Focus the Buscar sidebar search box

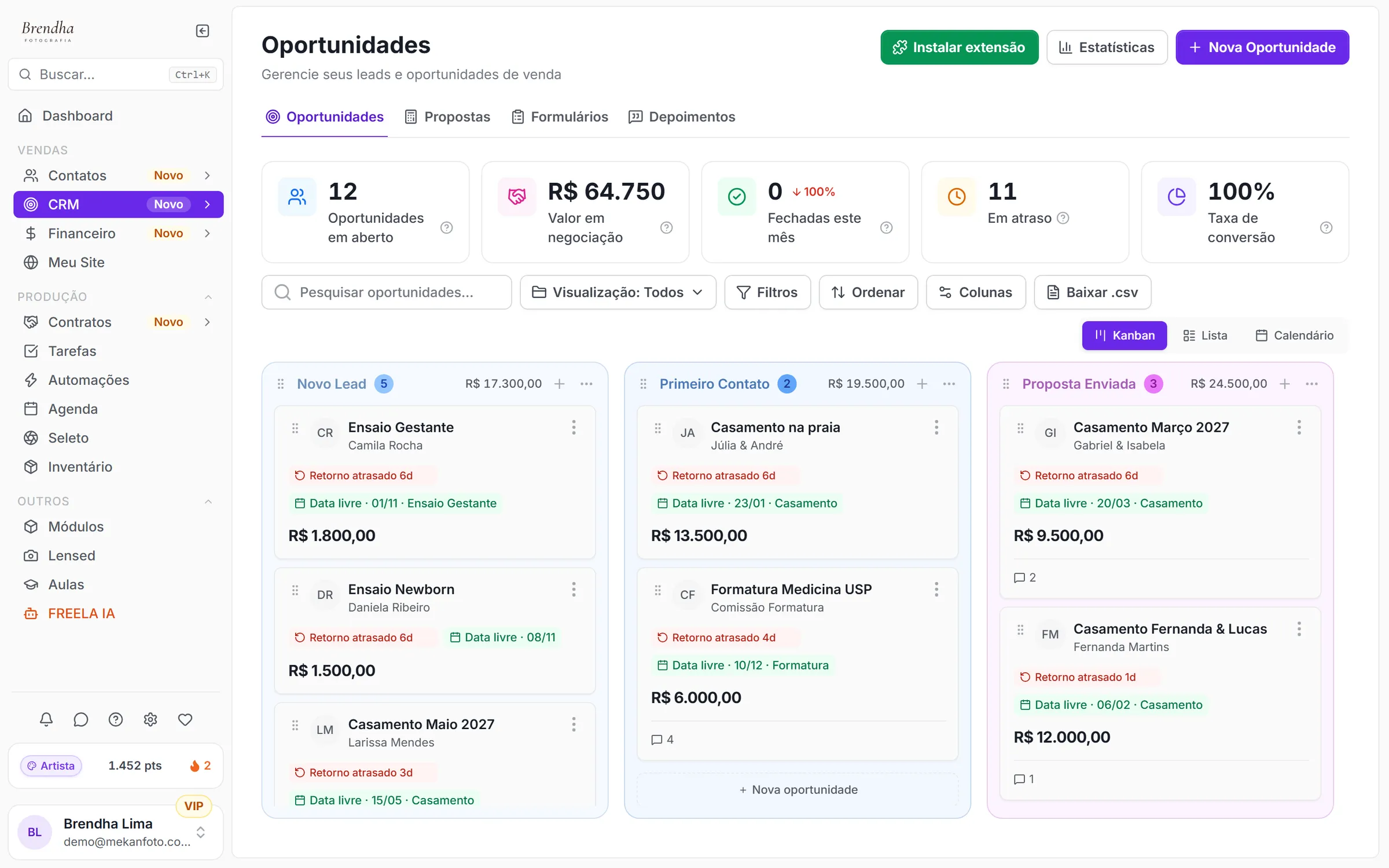point(116,74)
